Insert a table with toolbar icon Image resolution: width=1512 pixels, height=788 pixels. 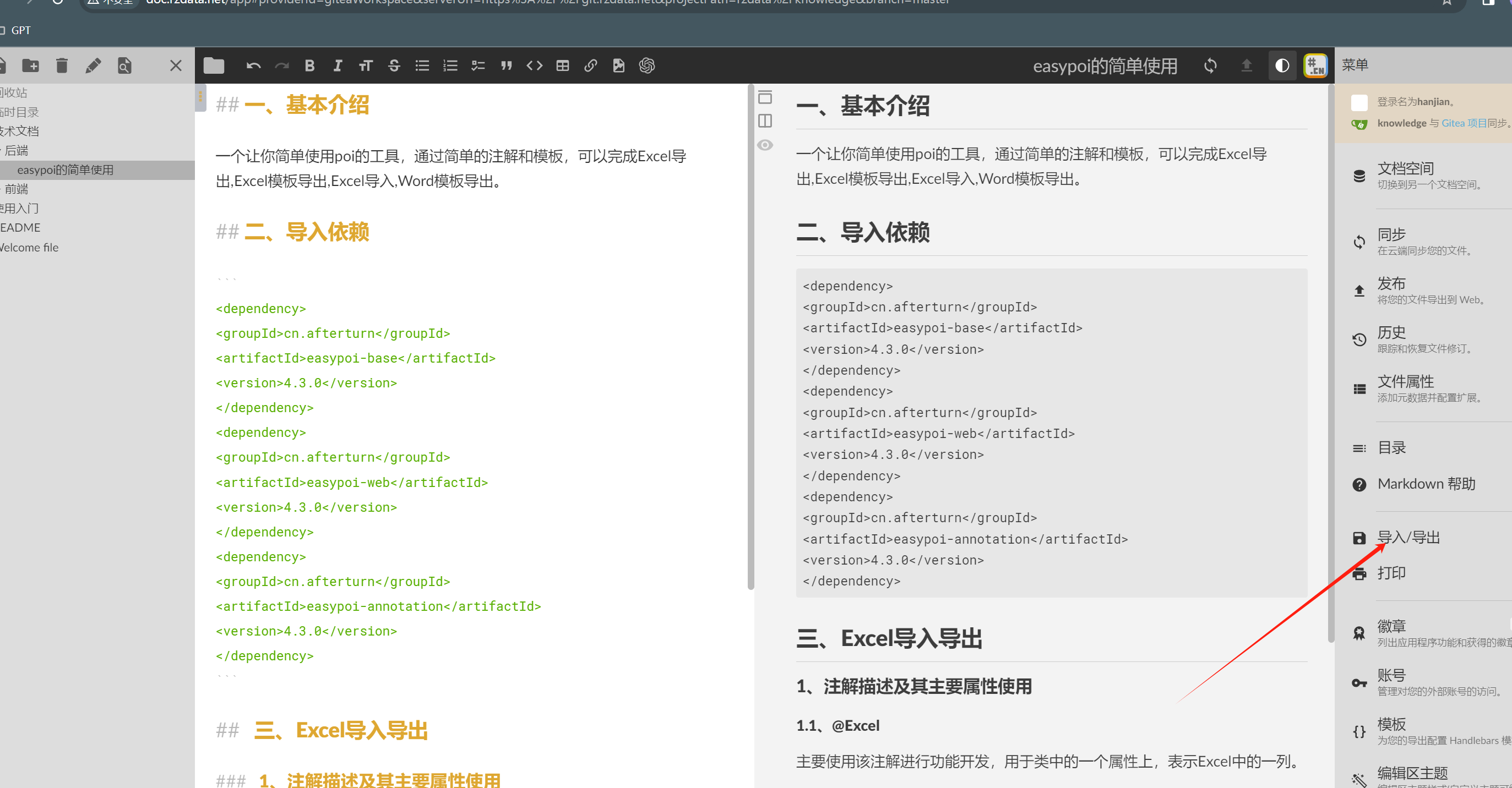pos(562,65)
